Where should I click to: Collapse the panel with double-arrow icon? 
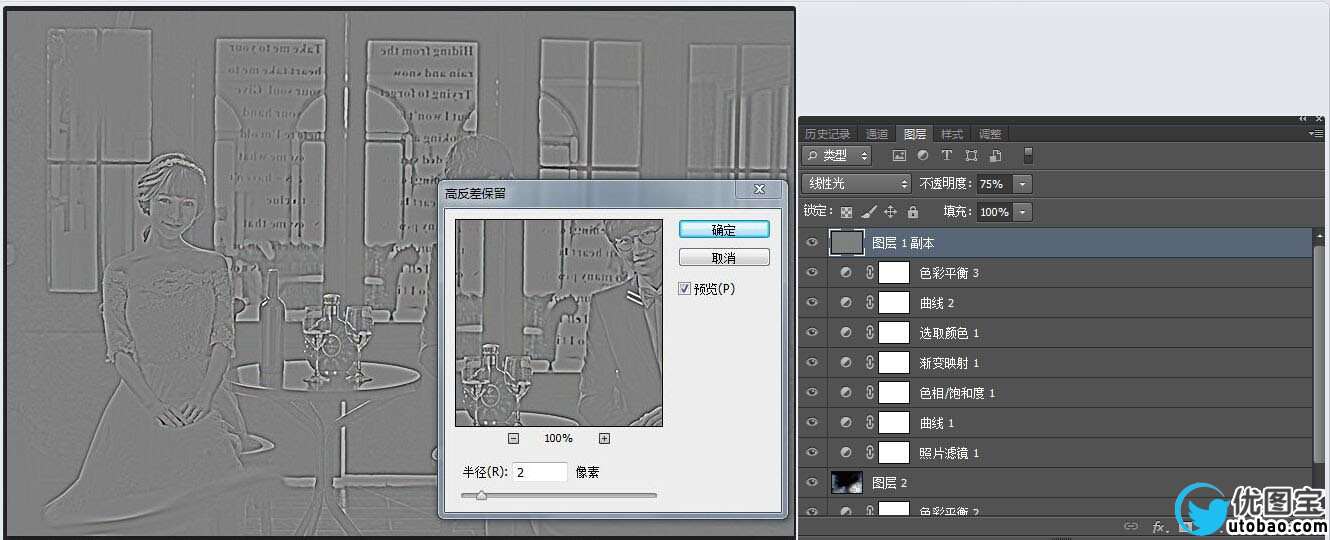(x=1303, y=119)
